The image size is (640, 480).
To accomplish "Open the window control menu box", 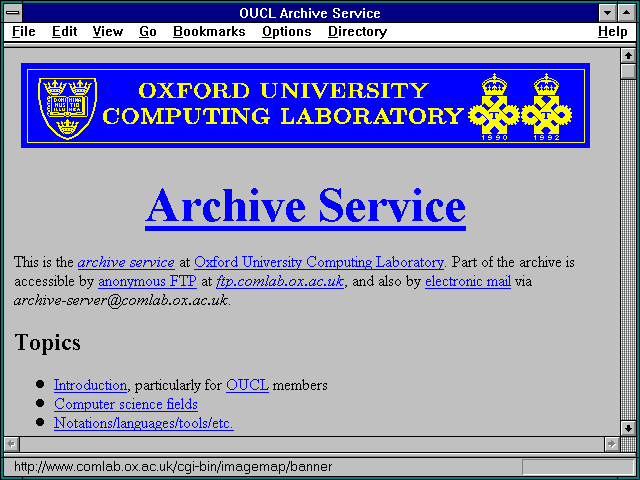I will pos(13,13).
